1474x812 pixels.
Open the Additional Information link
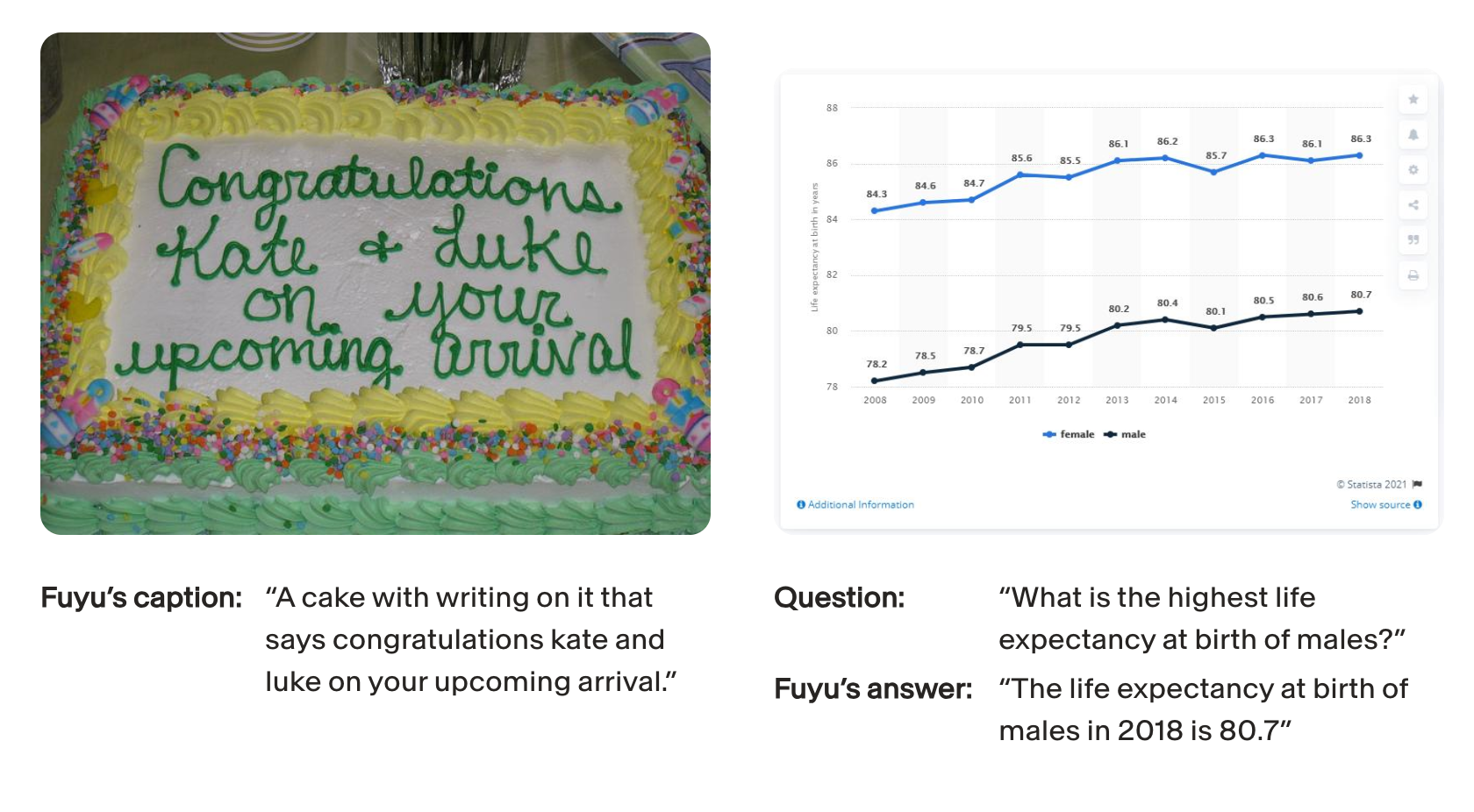tap(860, 504)
